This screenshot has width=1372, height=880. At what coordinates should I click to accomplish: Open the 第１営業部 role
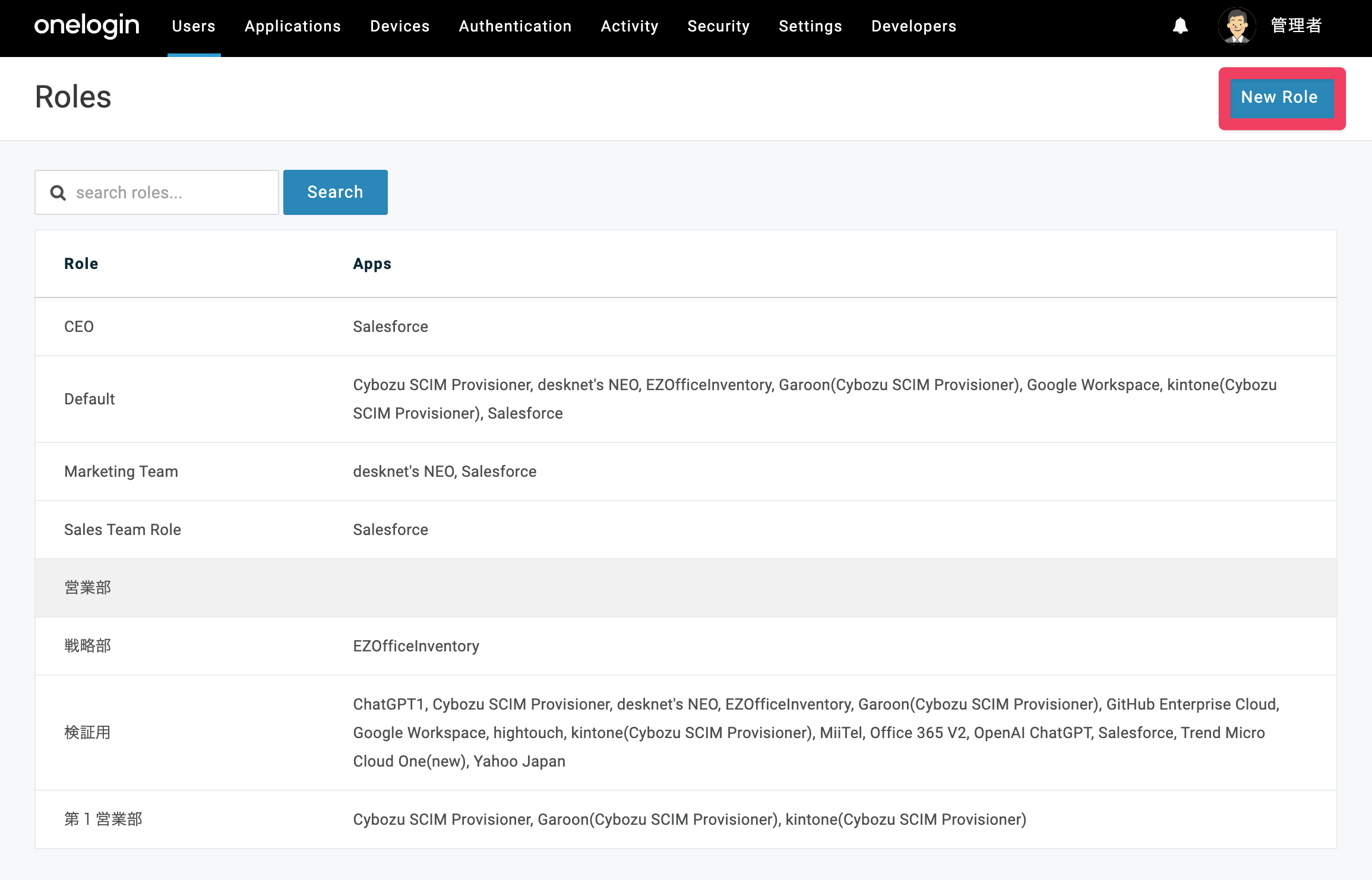tap(103, 819)
